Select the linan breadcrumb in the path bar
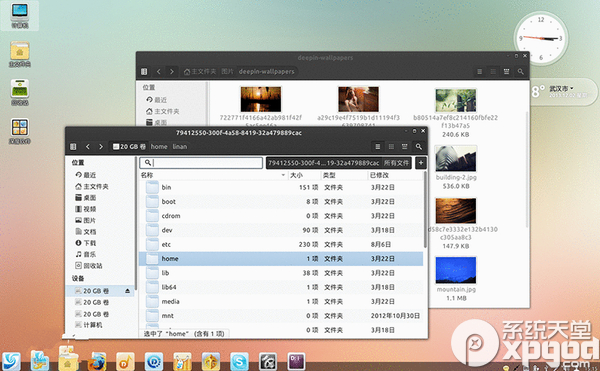 pos(179,146)
